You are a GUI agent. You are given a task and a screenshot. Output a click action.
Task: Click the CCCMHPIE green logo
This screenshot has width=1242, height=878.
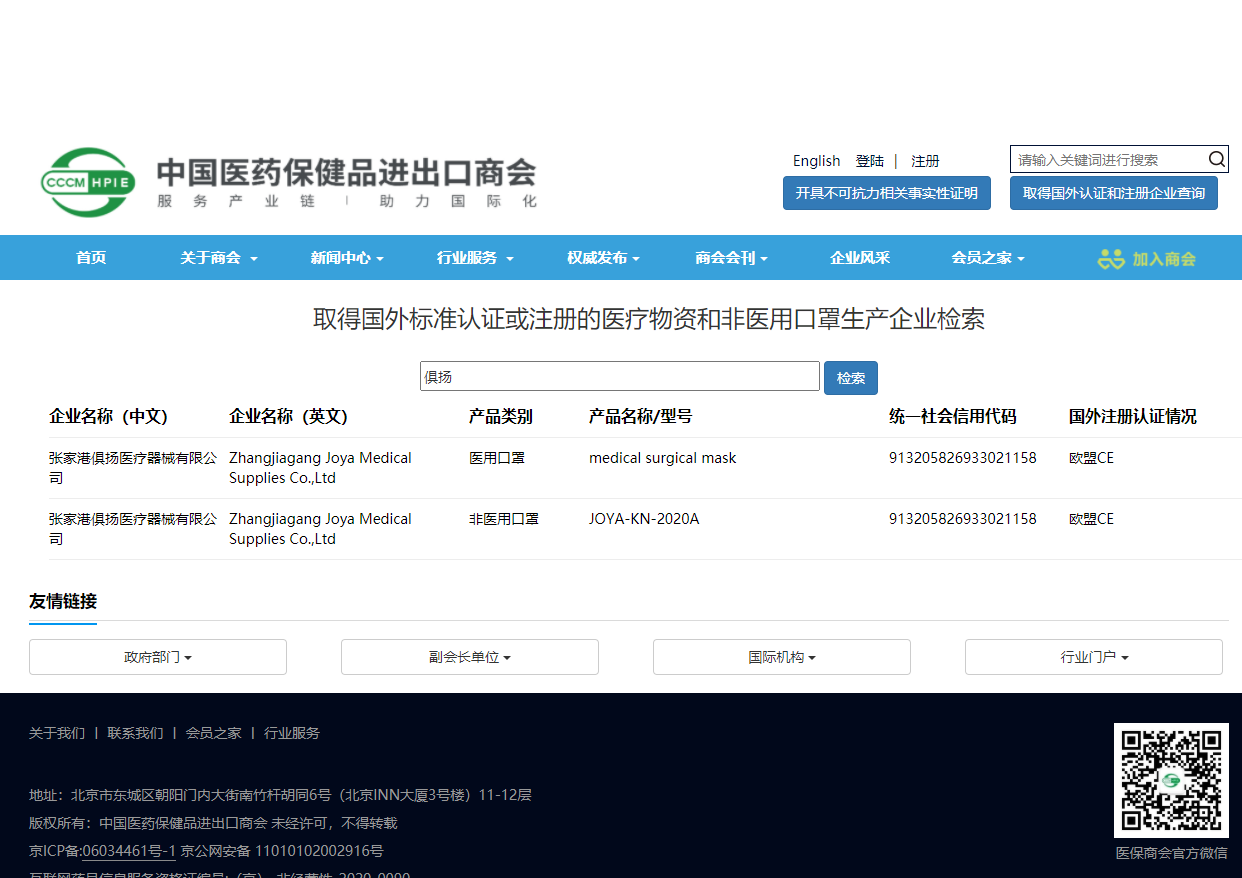tap(88, 182)
